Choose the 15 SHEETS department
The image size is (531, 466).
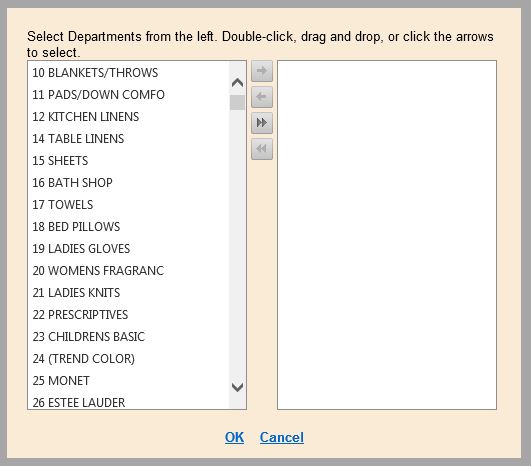(x=129, y=161)
